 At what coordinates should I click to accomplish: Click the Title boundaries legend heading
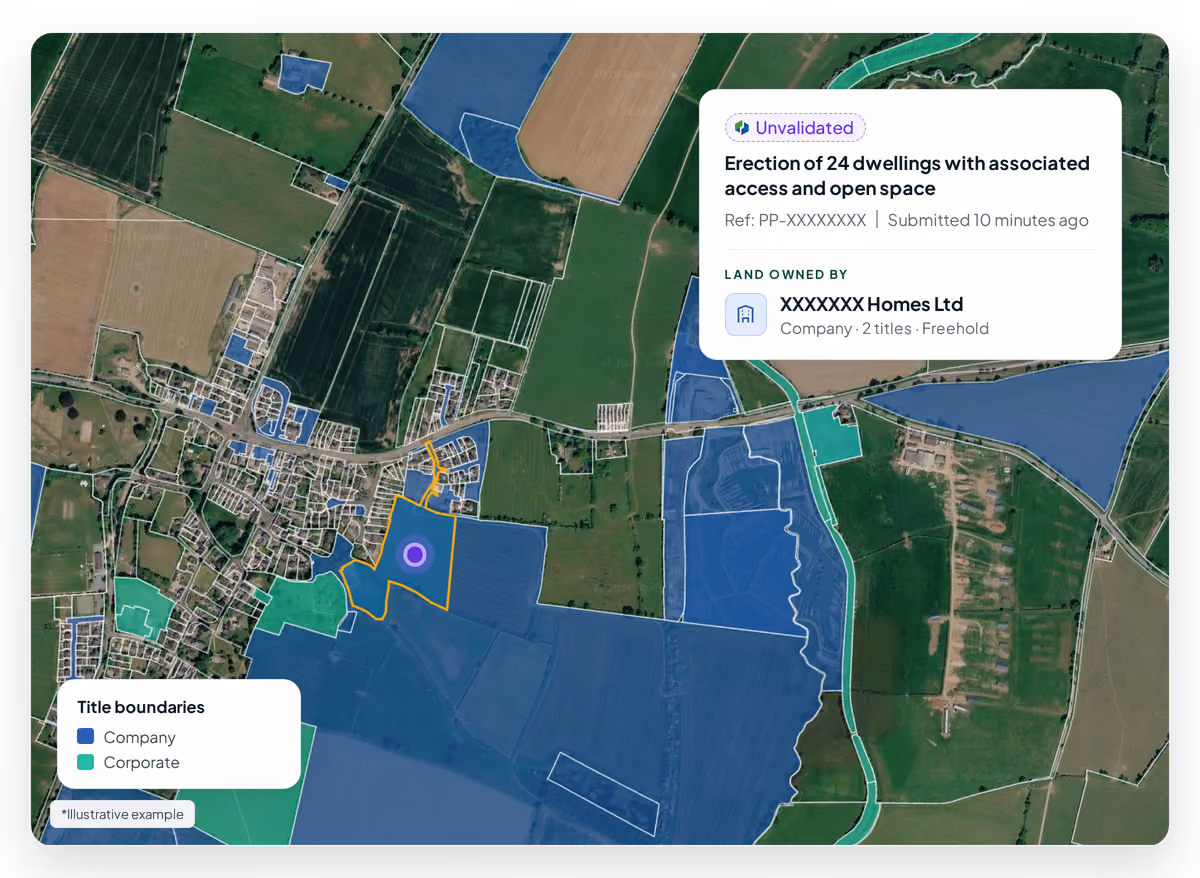coord(141,707)
